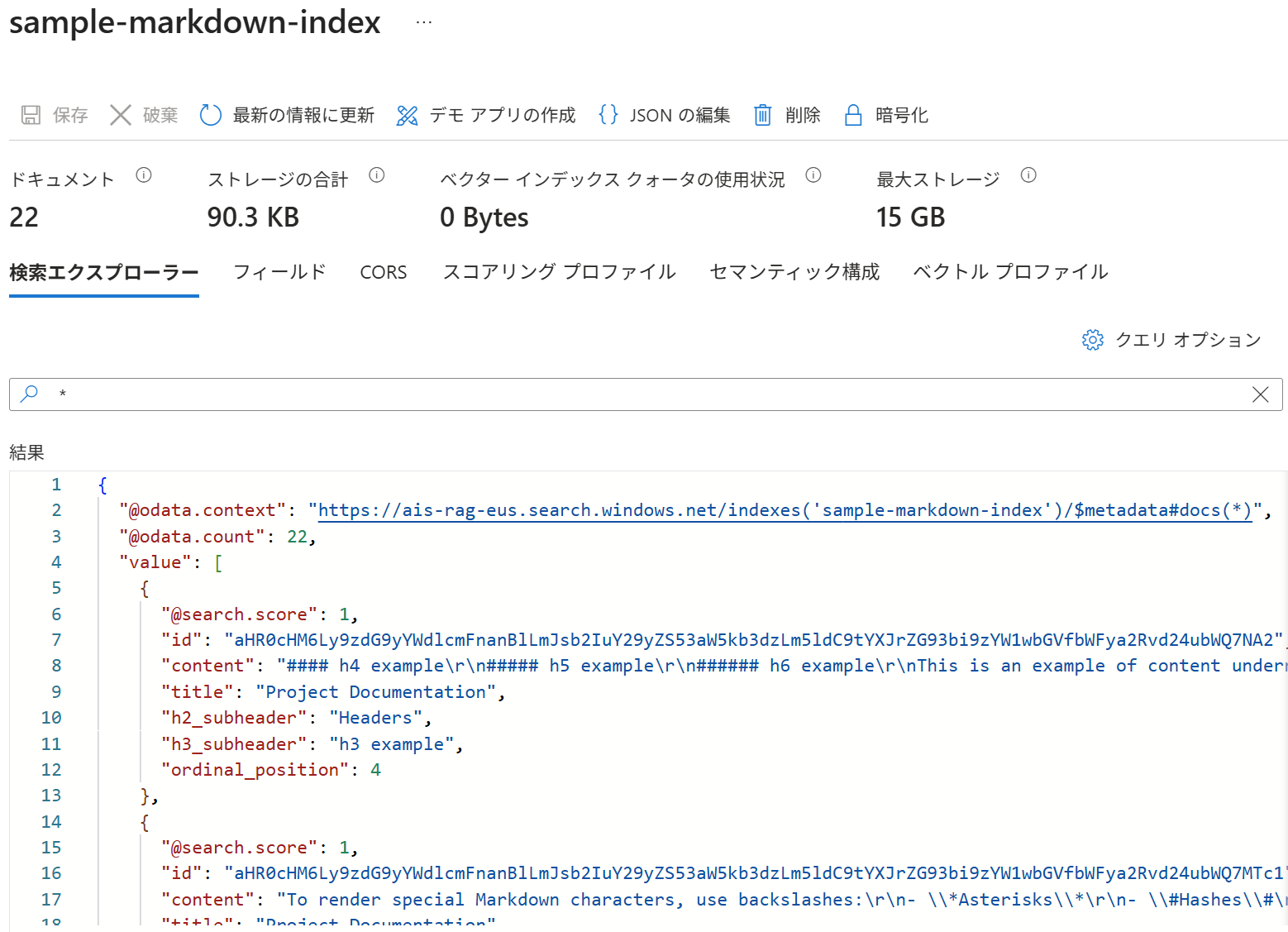Refresh with the 最新の情報に更新 circular arrow icon

coord(211,115)
